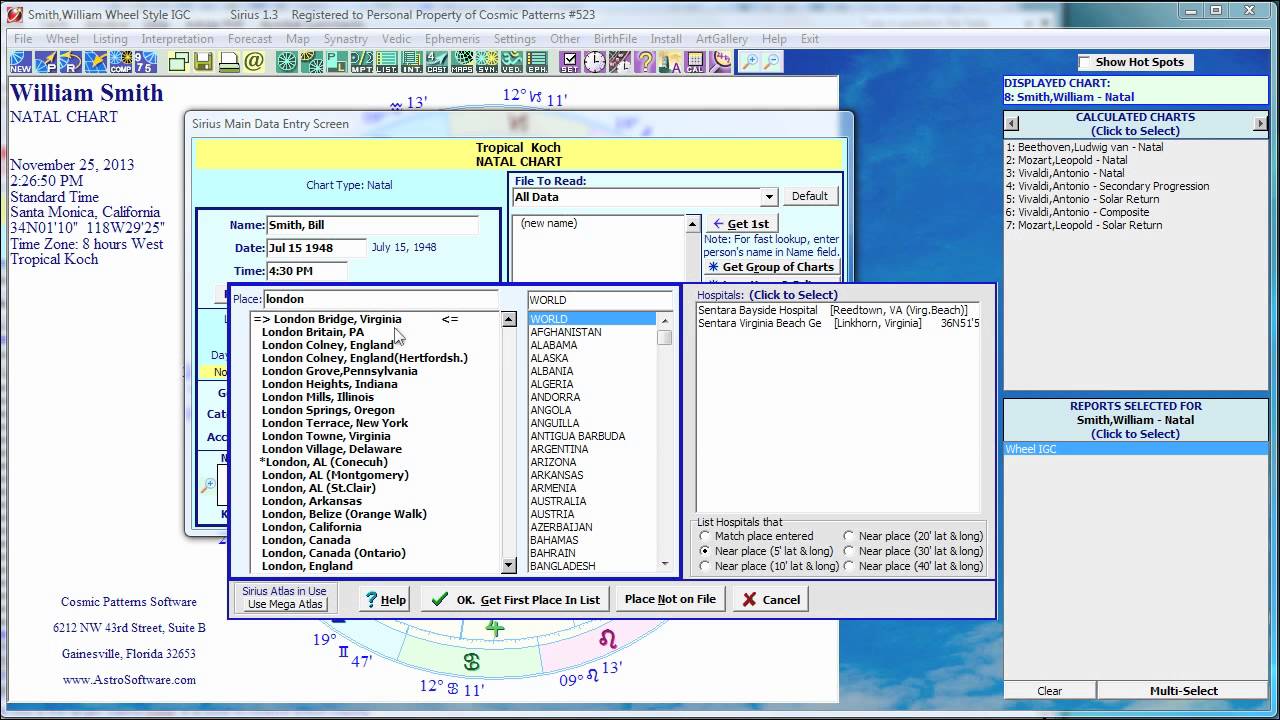Click the Help button in place dialog
Screen dimensions: 1280x720
click(x=385, y=599)
